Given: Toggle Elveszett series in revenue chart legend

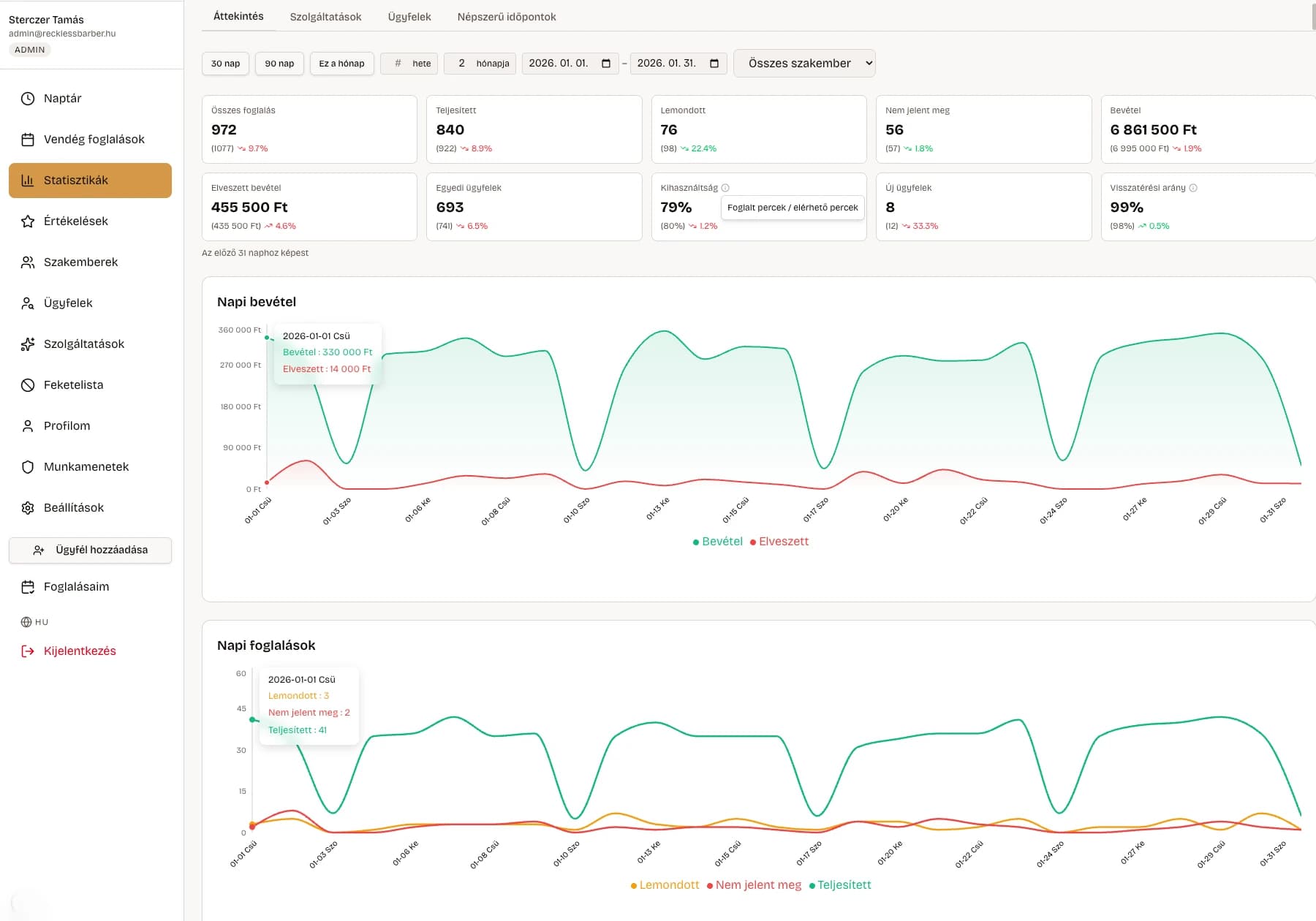Looking at the screenshot, I should pyautogui.click(x=779, y=542).
